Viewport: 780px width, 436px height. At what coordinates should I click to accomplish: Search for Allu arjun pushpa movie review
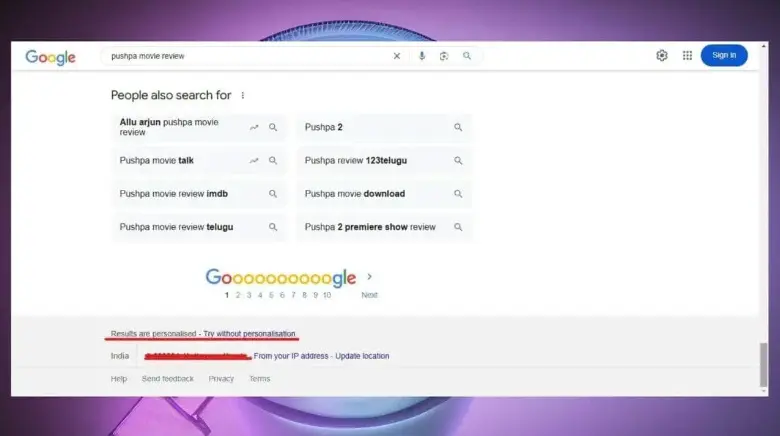199,127
